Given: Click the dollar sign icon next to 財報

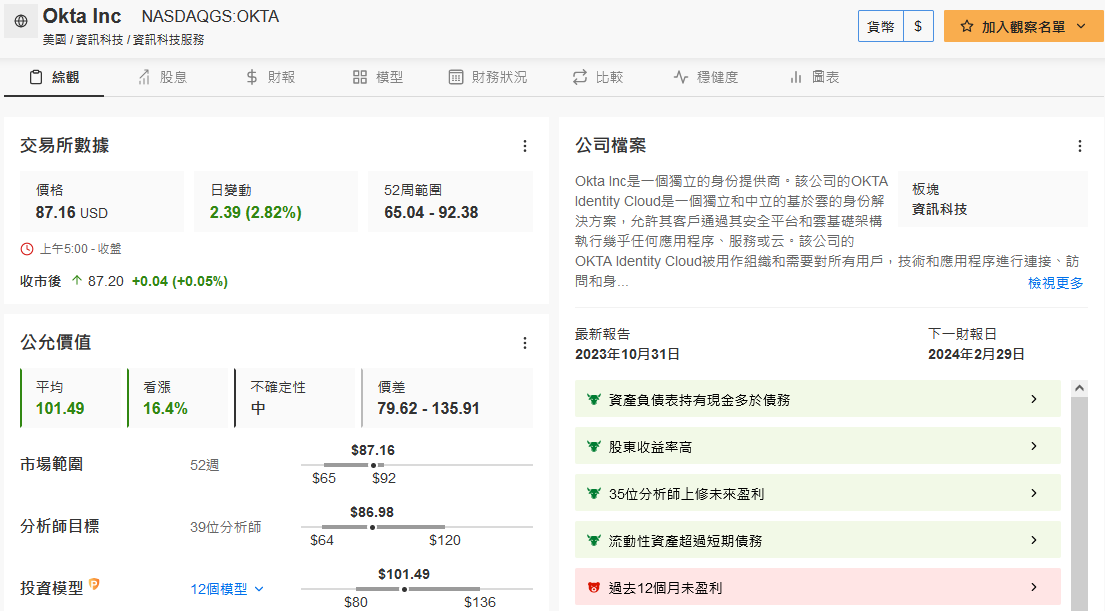Looking at the screenshot, I should point(252,78).
